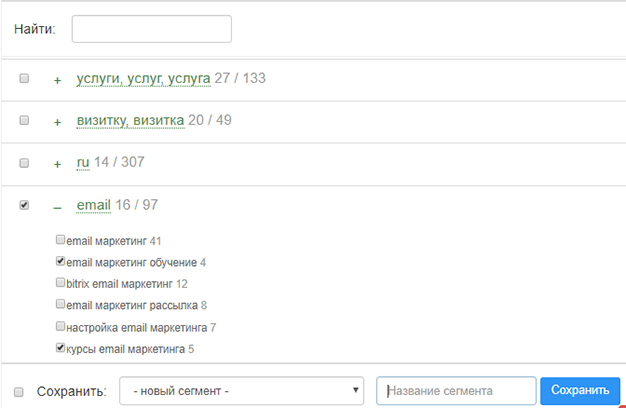
Task: Open the 'email' group link
Action: (x=93, y=205)
